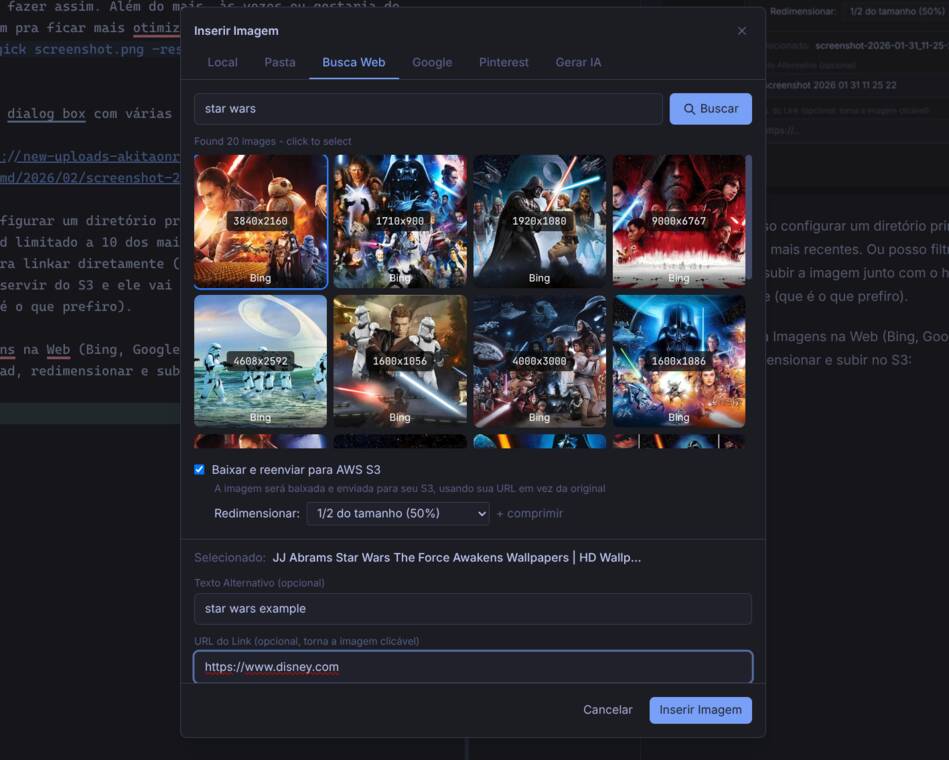Close the Inserir Imagem dialog
Screen dimensions: 949x760
point(741,31)
